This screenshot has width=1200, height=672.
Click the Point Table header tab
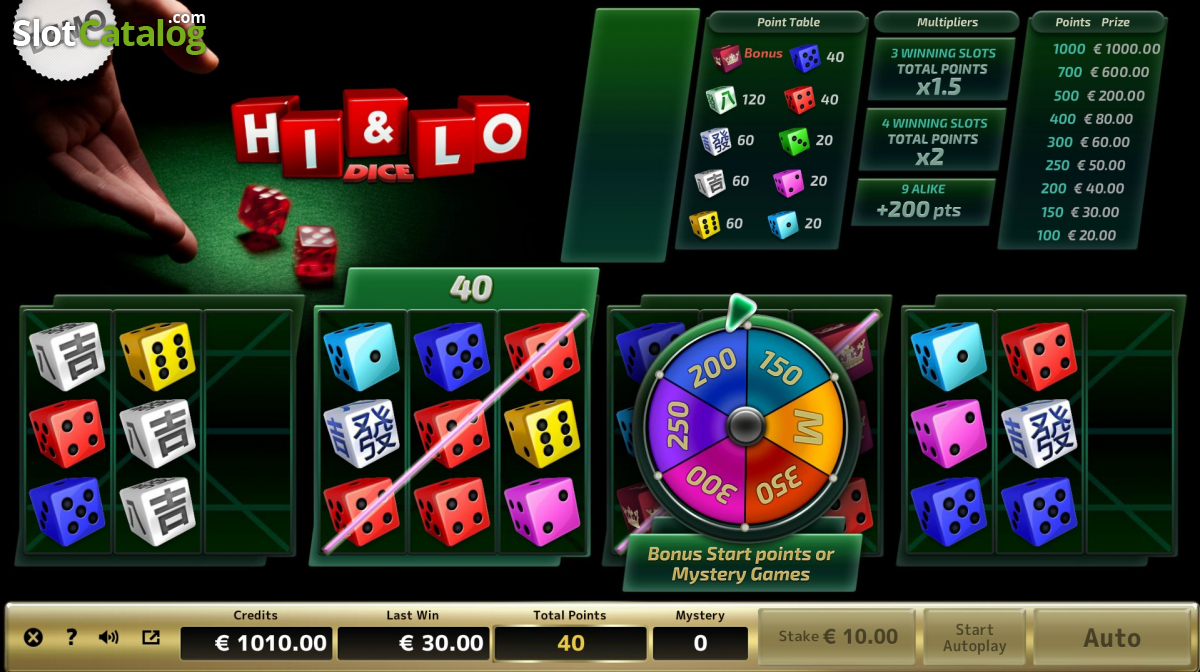pos(788,22)
